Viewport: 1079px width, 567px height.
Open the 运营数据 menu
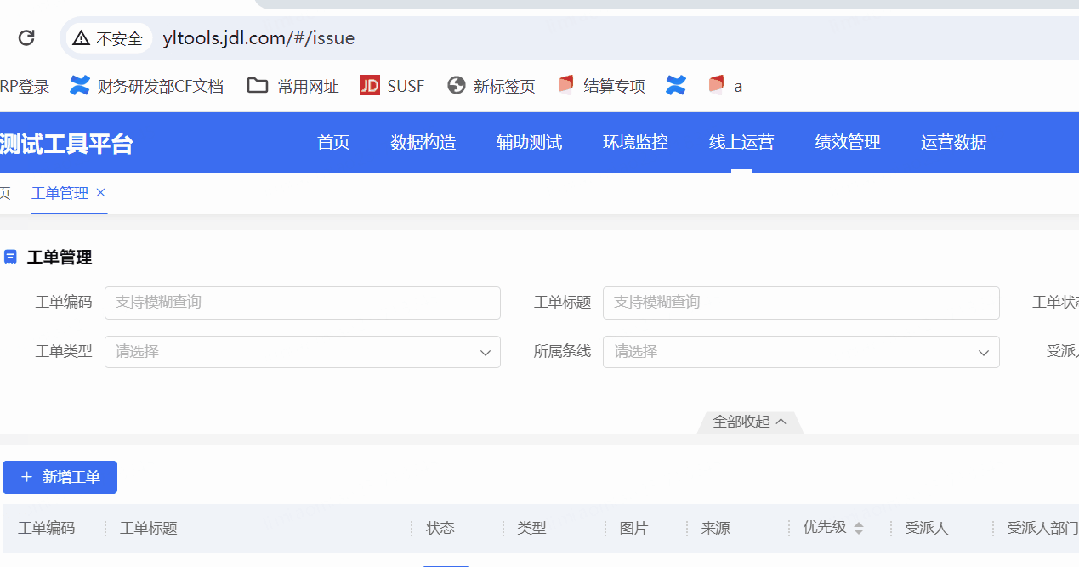pos(953,142)
